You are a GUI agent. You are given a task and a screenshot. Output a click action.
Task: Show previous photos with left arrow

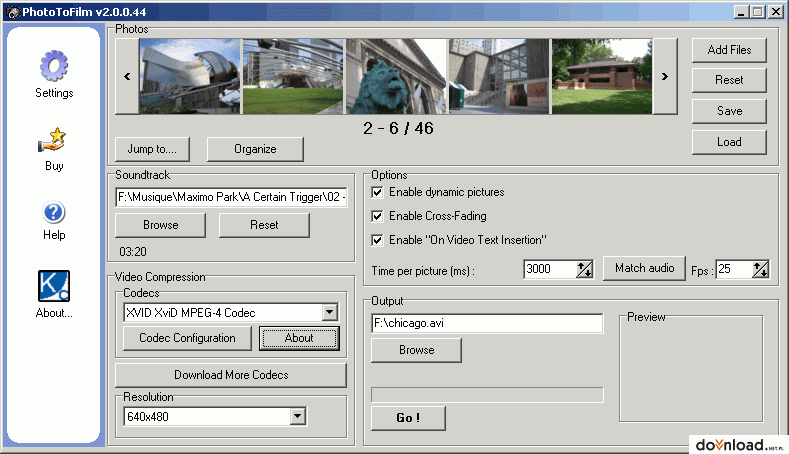pyautogui.click(x=127, y=77)
